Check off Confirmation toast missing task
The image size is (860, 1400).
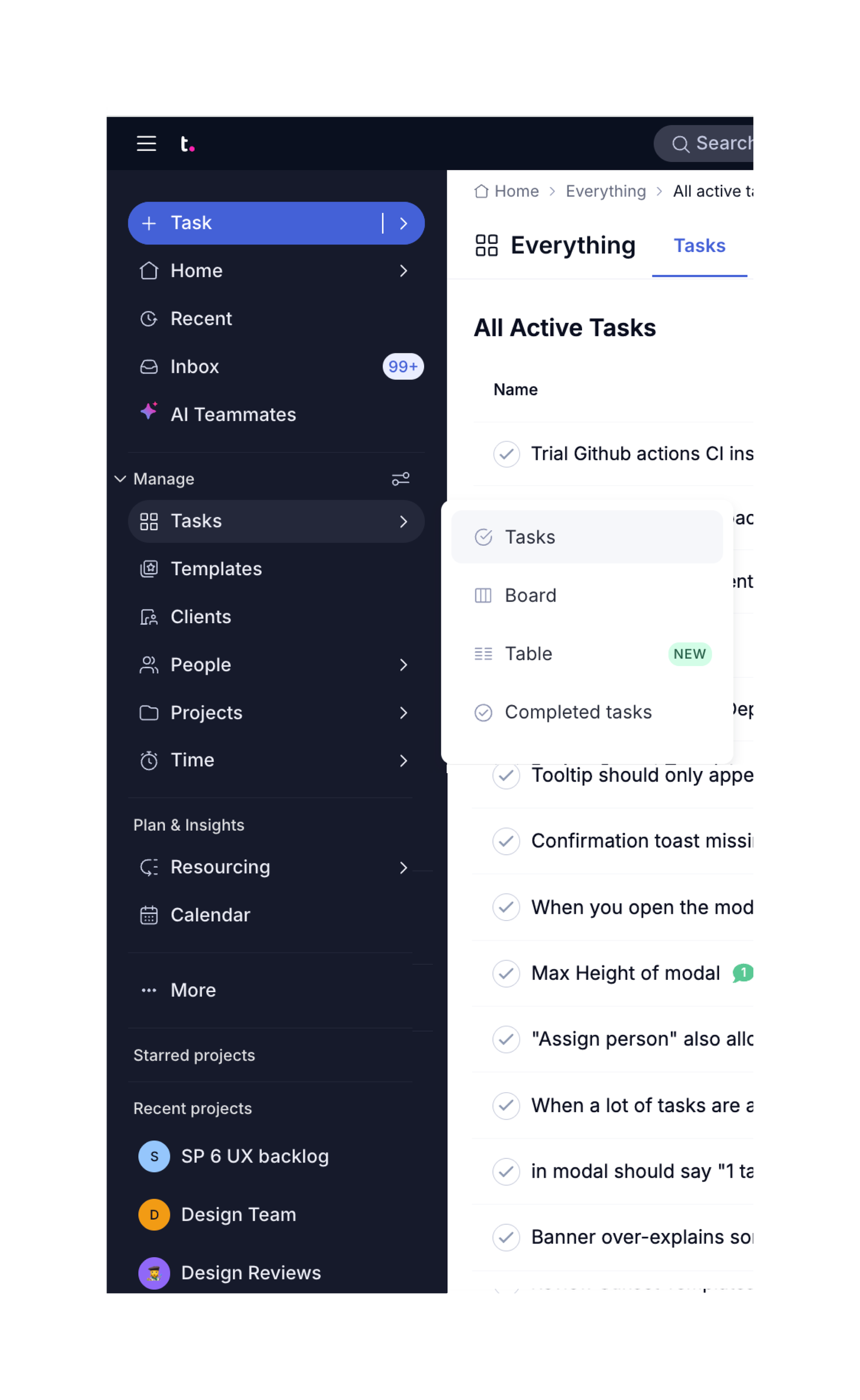pyautogui.click(x=506, y=841)
